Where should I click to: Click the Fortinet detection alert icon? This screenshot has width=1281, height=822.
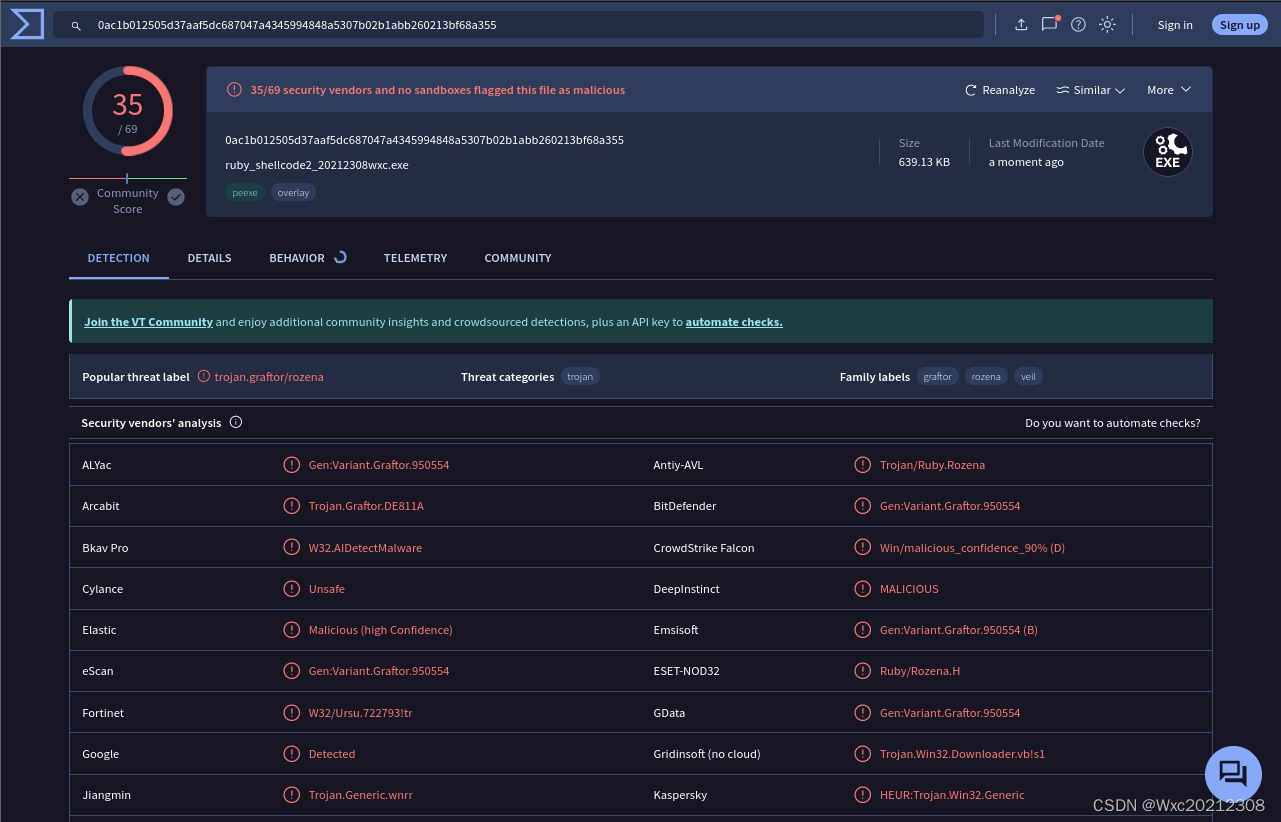[291, 713]
